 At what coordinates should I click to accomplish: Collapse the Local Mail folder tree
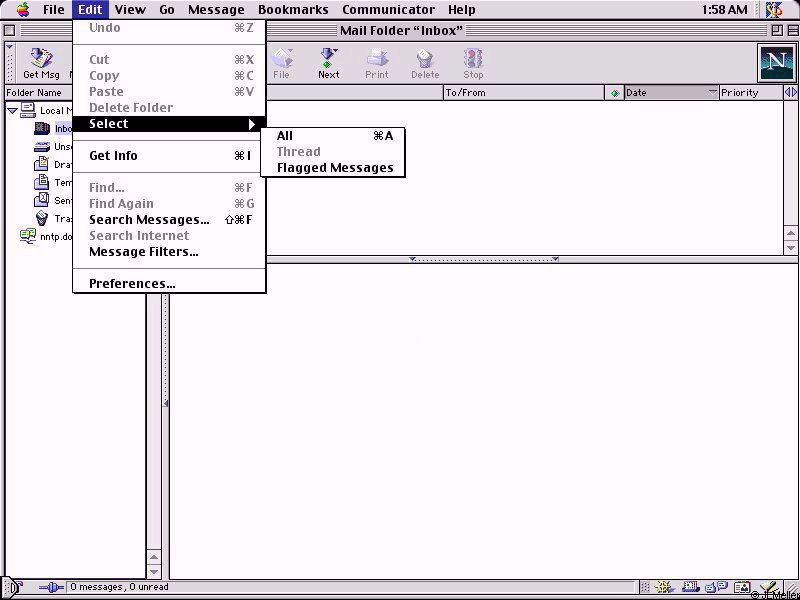12,111
